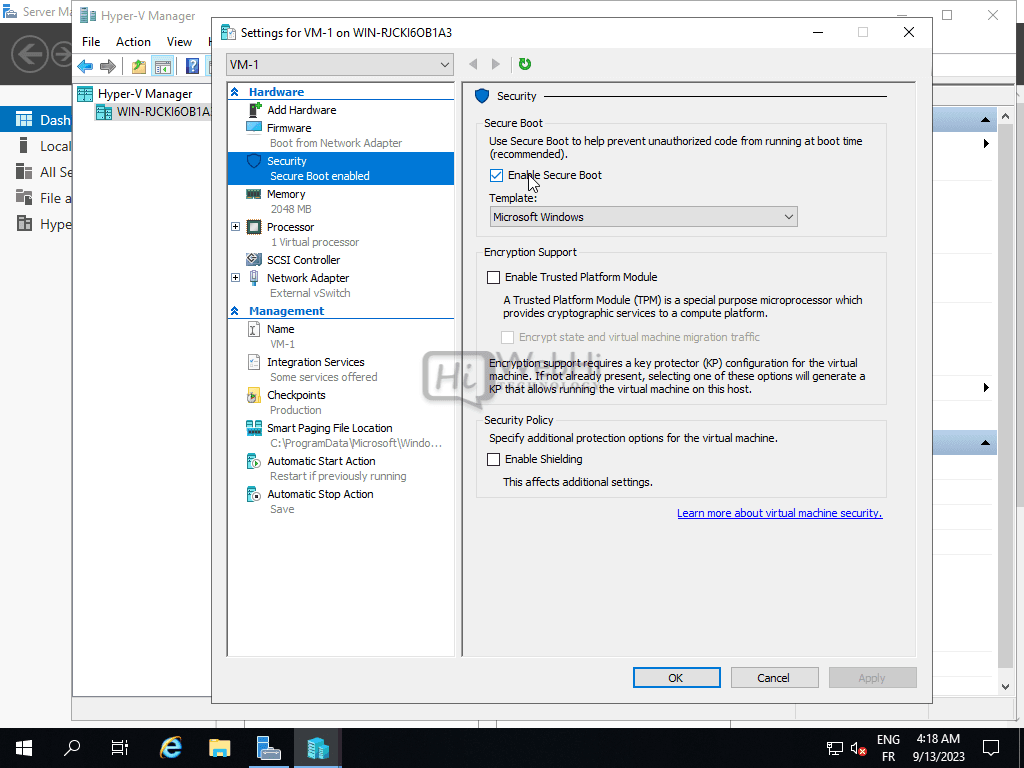Click the previous VM arrow in settings toolbar
1024x768 pixels.
[473, 64]
